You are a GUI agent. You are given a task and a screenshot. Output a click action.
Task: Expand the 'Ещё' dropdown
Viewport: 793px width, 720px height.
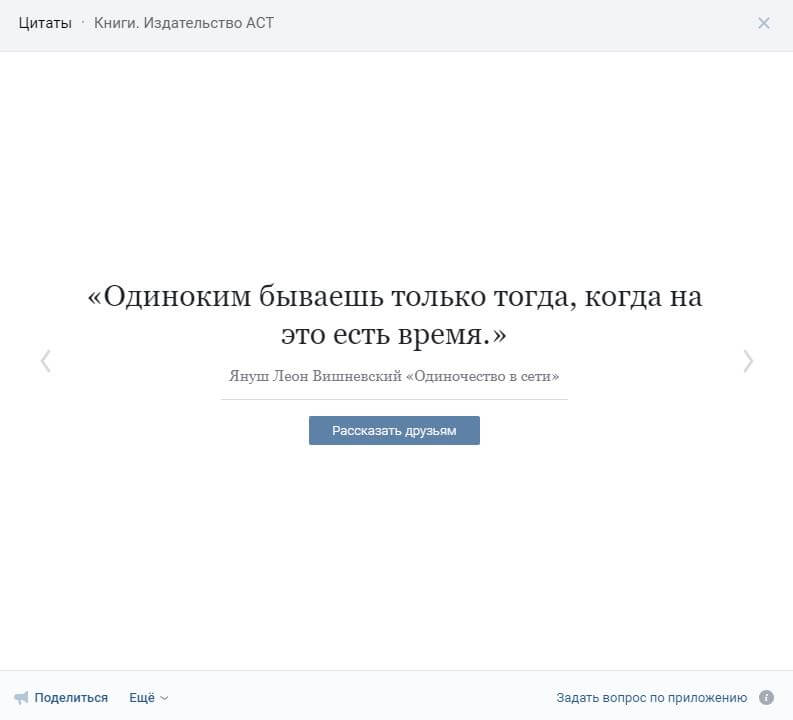click(x=148, y=698)
